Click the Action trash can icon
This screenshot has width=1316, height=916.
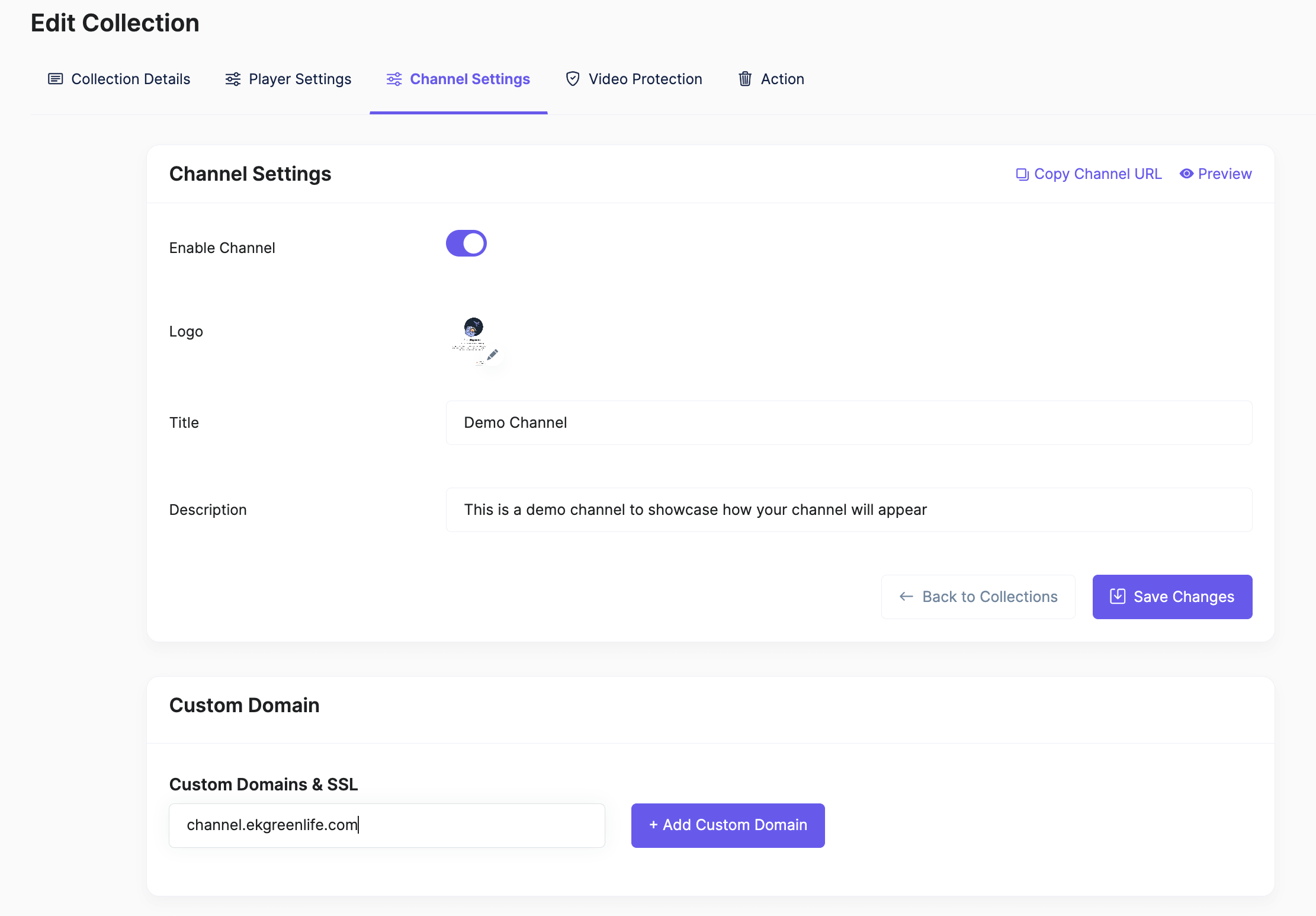(744, 79)
